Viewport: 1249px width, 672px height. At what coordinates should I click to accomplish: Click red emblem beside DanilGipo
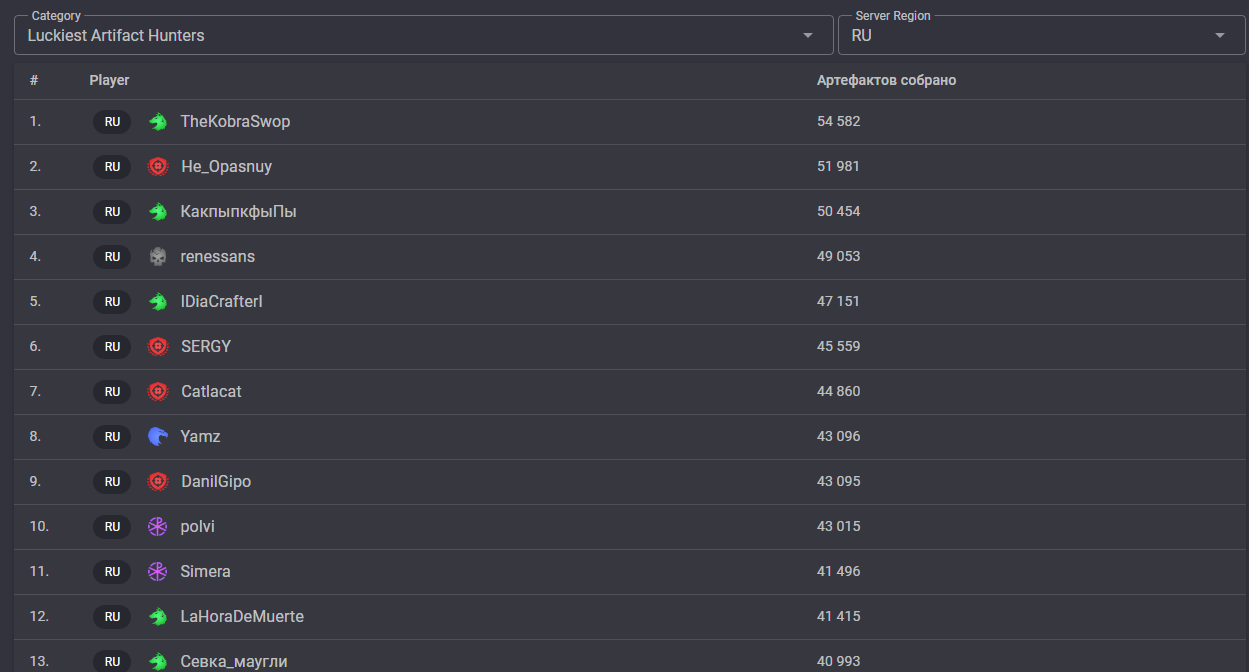[158, 482]
